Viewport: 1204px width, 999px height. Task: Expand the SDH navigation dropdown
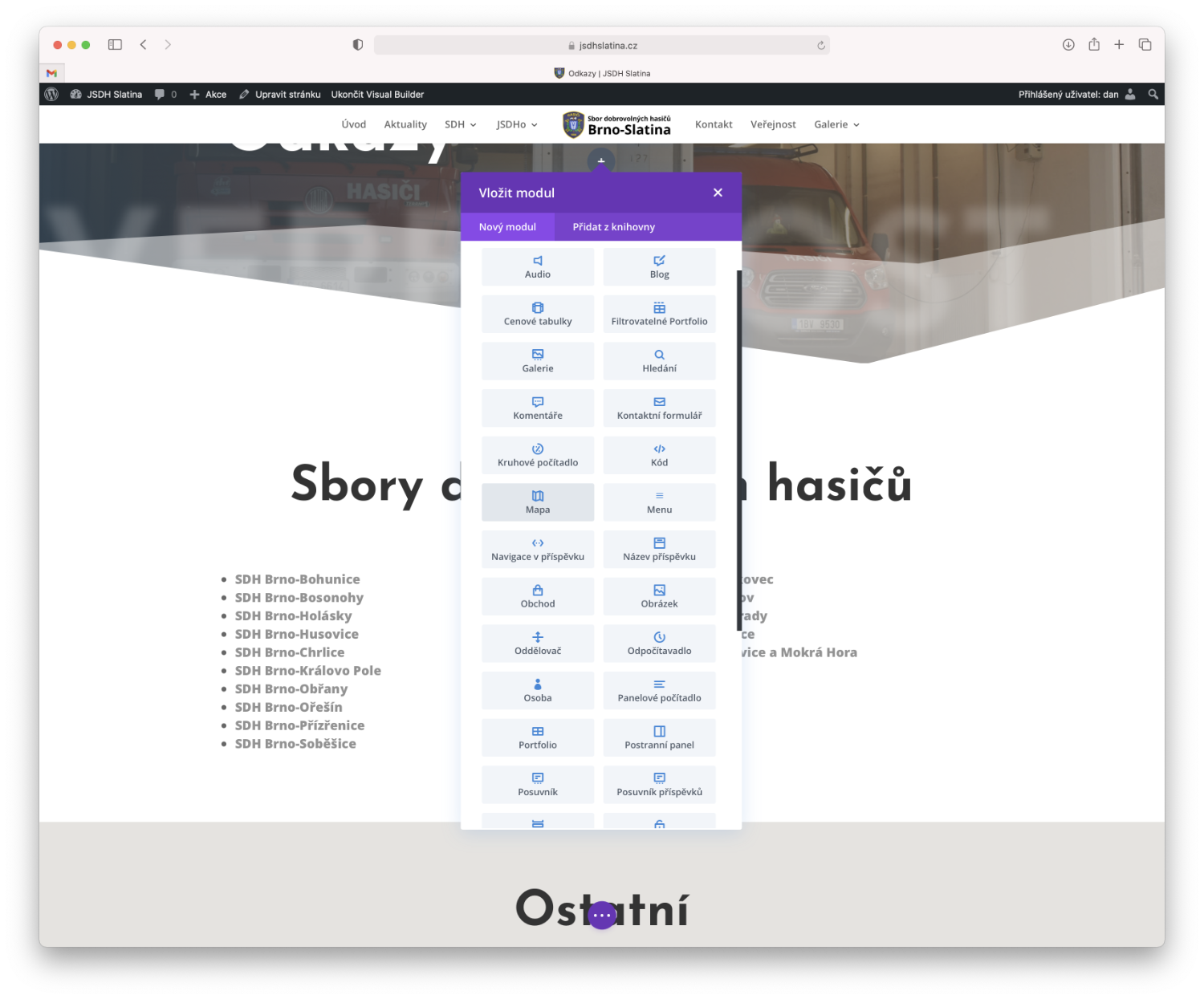pyautogui.click(x=460, y=124)
